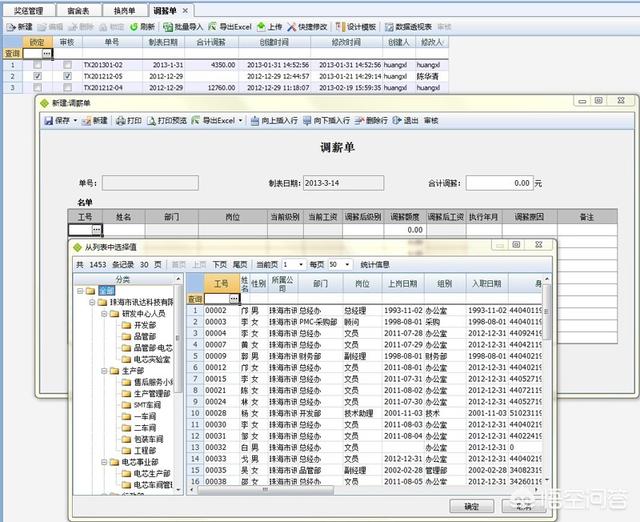
Task: Click 确定 button in selection dialog
Action: 471,506
